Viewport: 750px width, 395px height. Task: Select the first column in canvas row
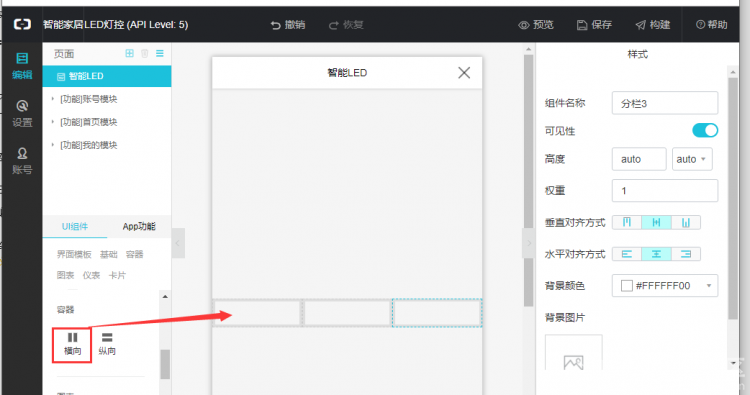(257, 313)
